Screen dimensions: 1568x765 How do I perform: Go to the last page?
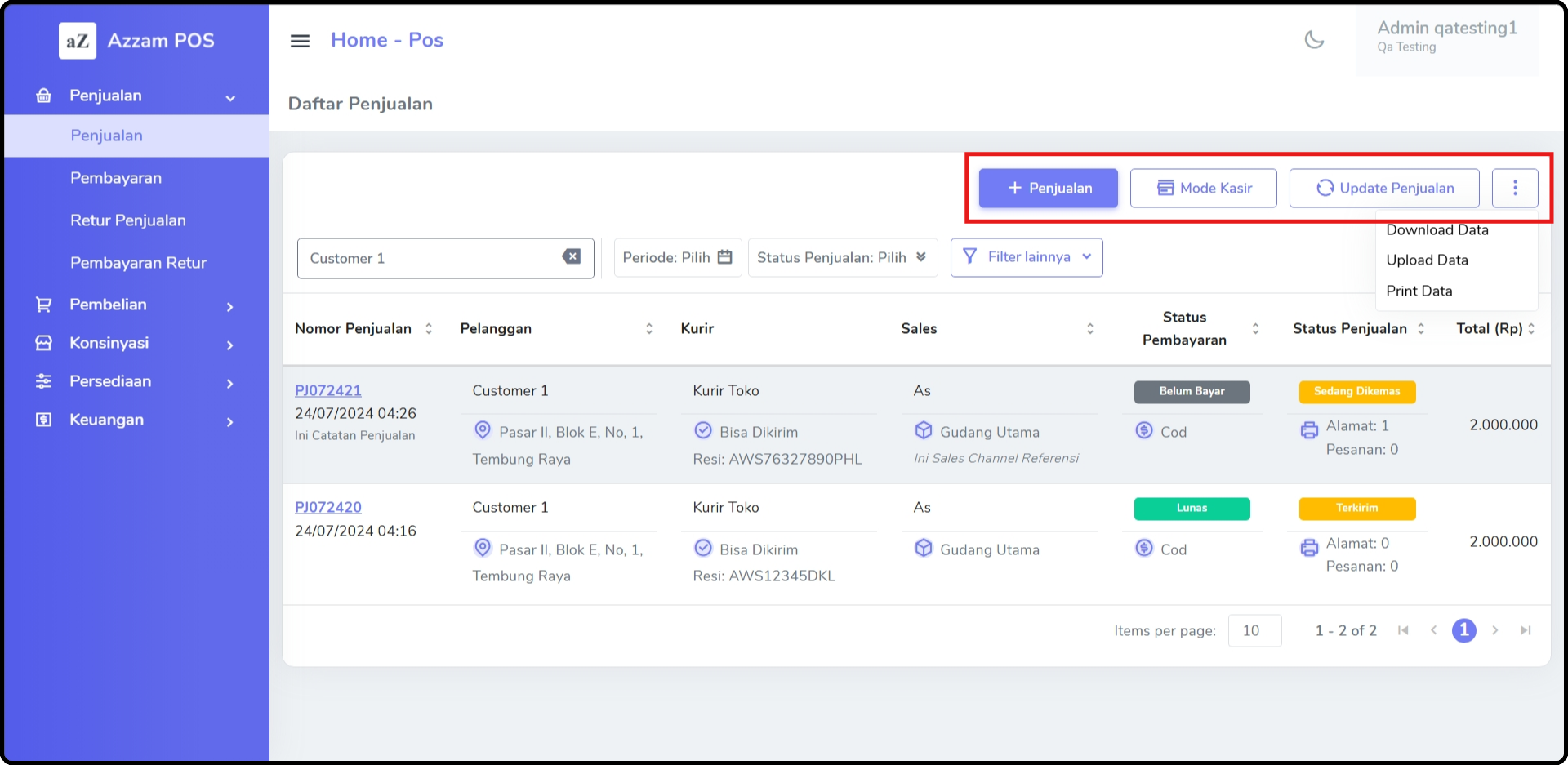pyautogui.click(x=1526, y=630)
